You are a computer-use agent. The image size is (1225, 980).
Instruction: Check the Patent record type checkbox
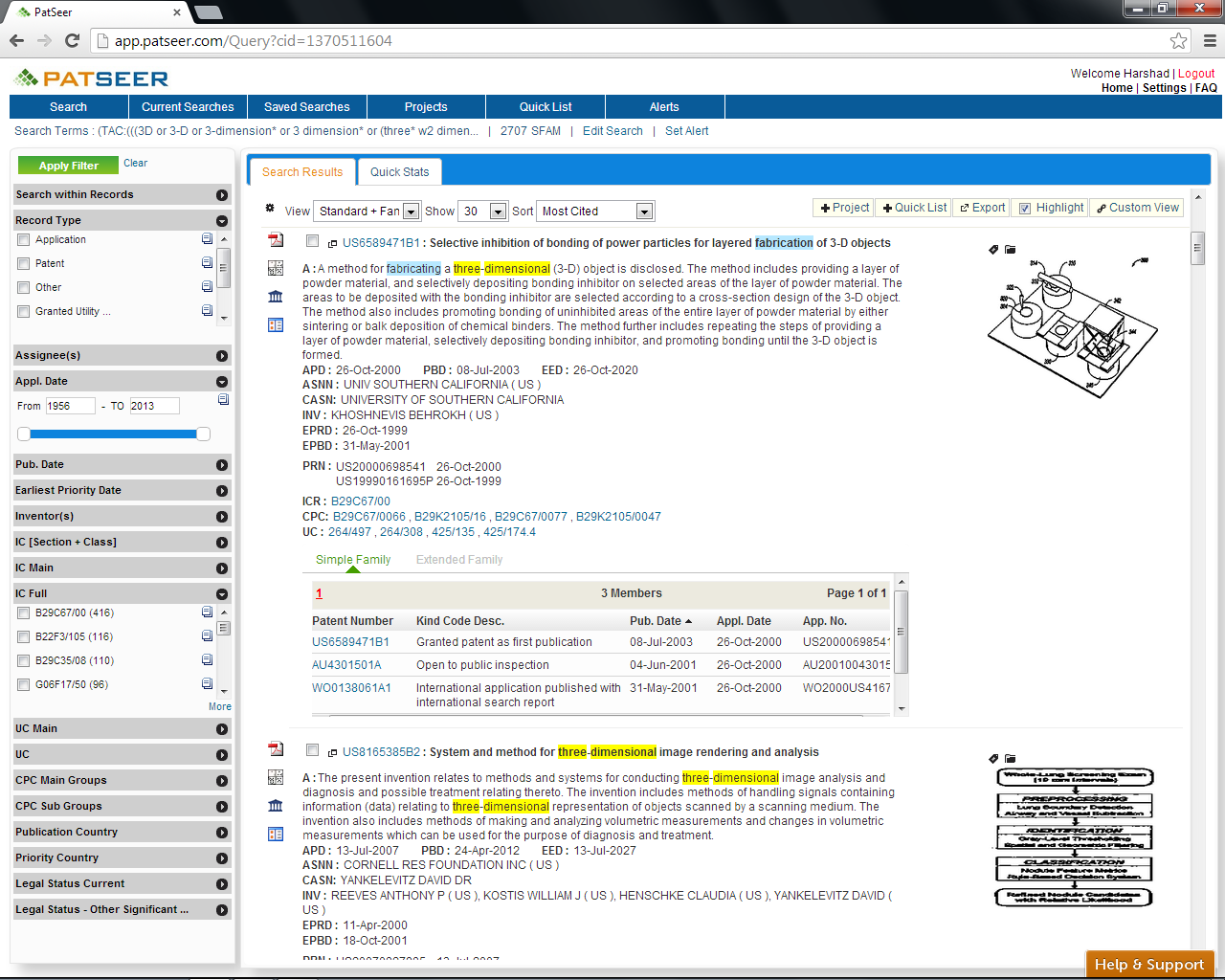24,264
